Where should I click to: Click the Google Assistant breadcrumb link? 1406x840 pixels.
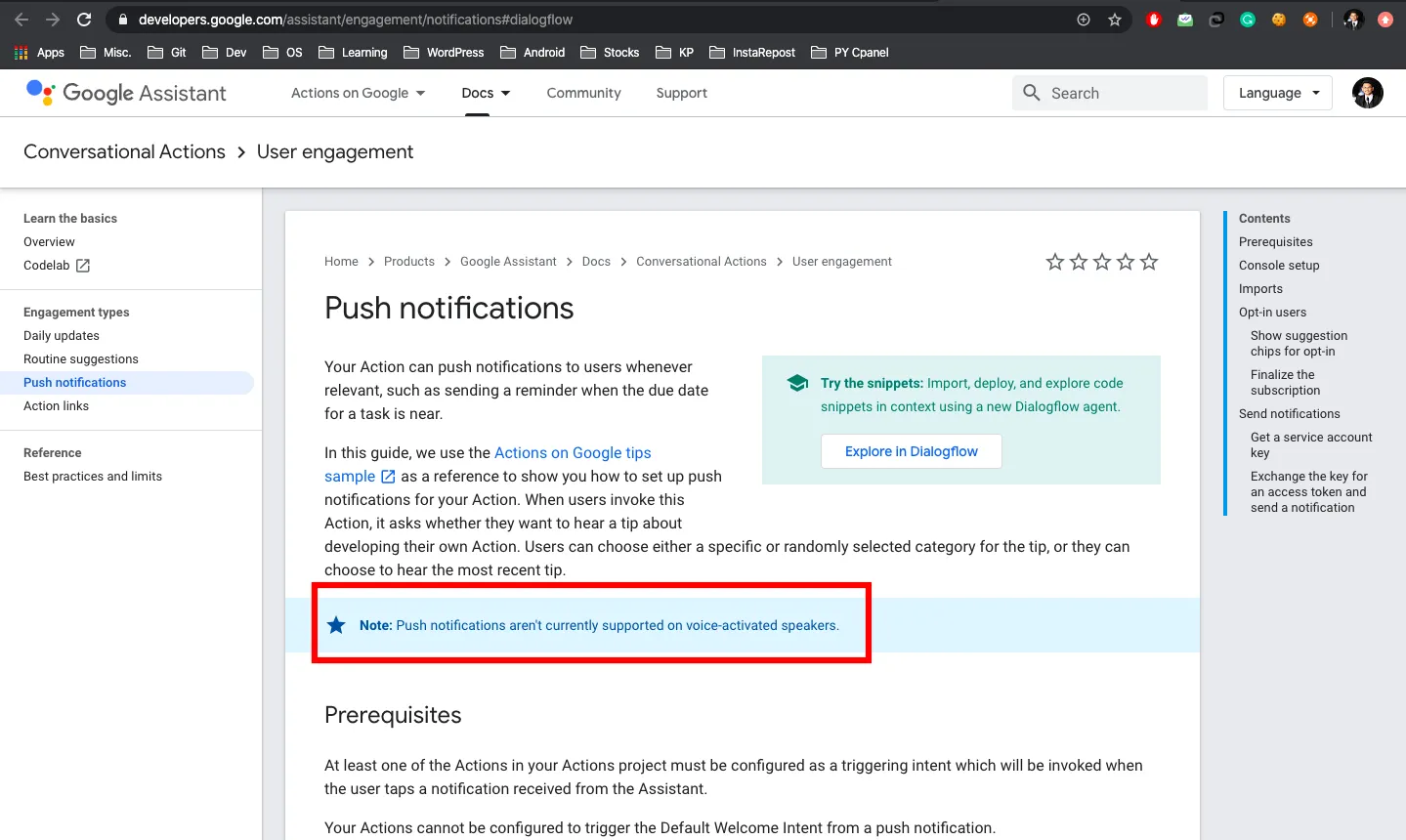(x=508, y=262)
